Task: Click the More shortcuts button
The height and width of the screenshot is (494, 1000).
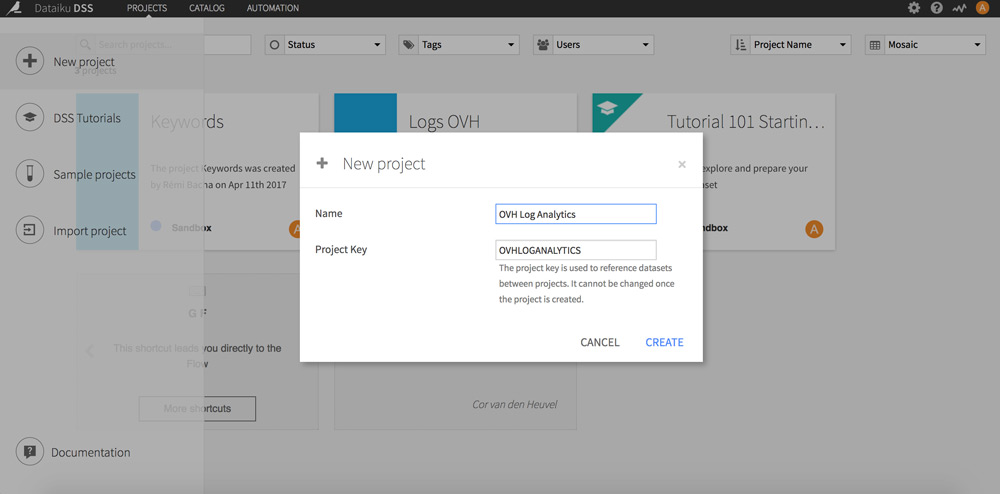Action: coord(197,409)
